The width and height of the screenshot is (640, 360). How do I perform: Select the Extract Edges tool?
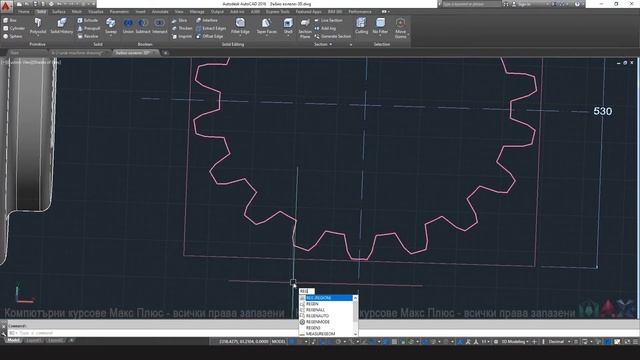click(211, 28)
